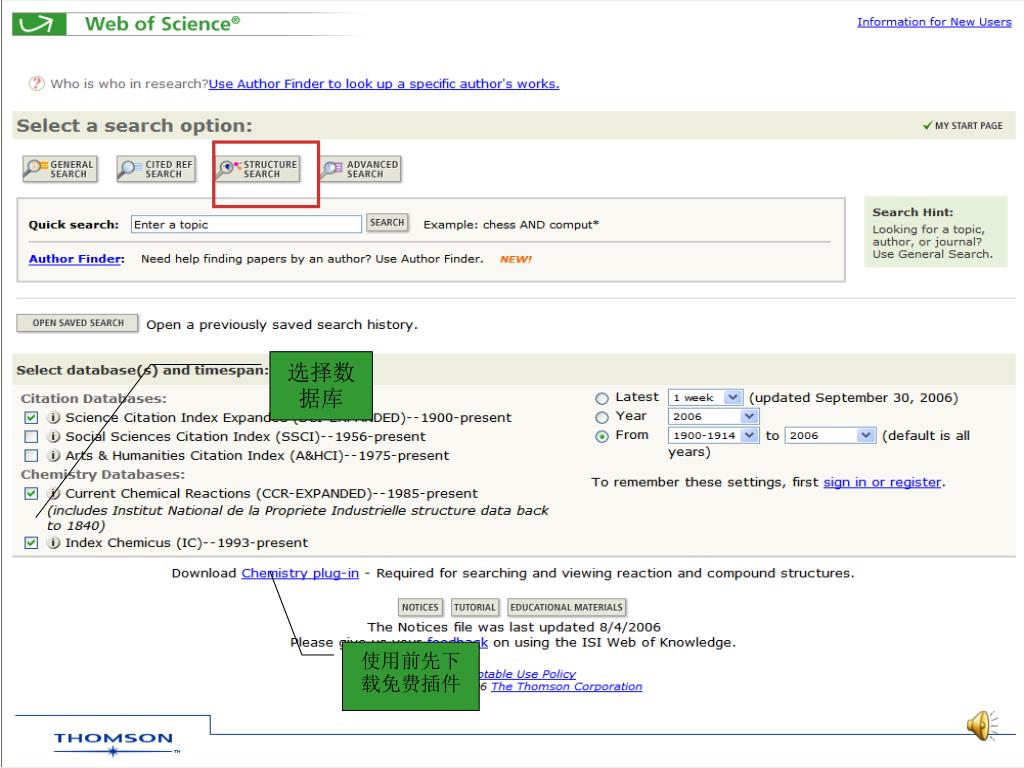This screenshot has height=768, width=1024.
Task: Click the info icon for Index Chemicus
Action: tap(54, 543)
